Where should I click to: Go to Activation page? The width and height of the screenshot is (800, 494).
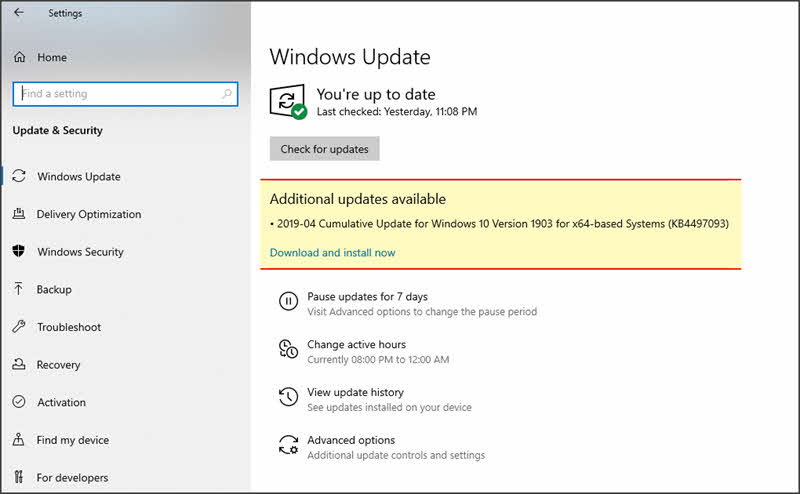[x=62, y=402]
